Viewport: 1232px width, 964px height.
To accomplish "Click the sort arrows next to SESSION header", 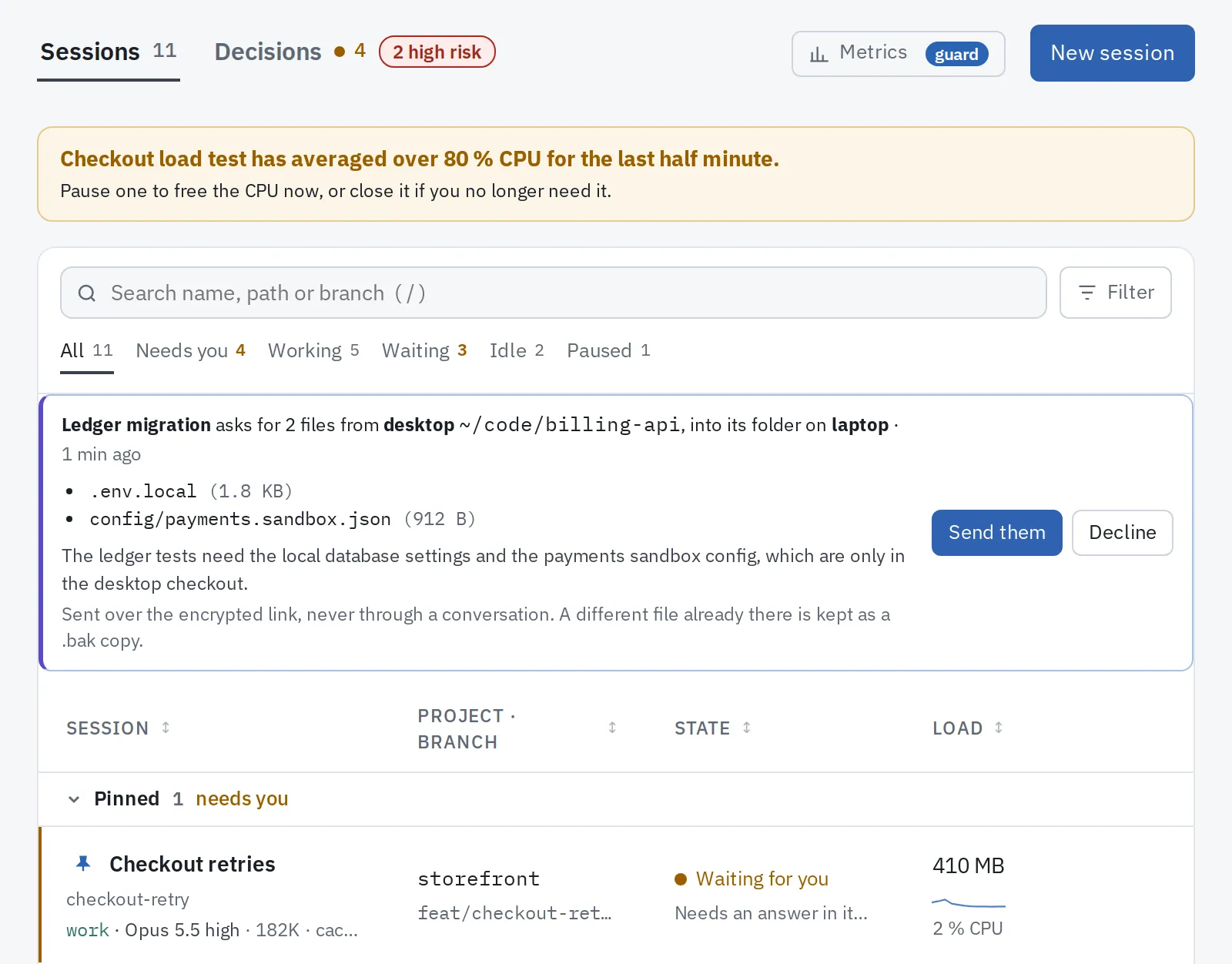I will click(x=166, y=728).
